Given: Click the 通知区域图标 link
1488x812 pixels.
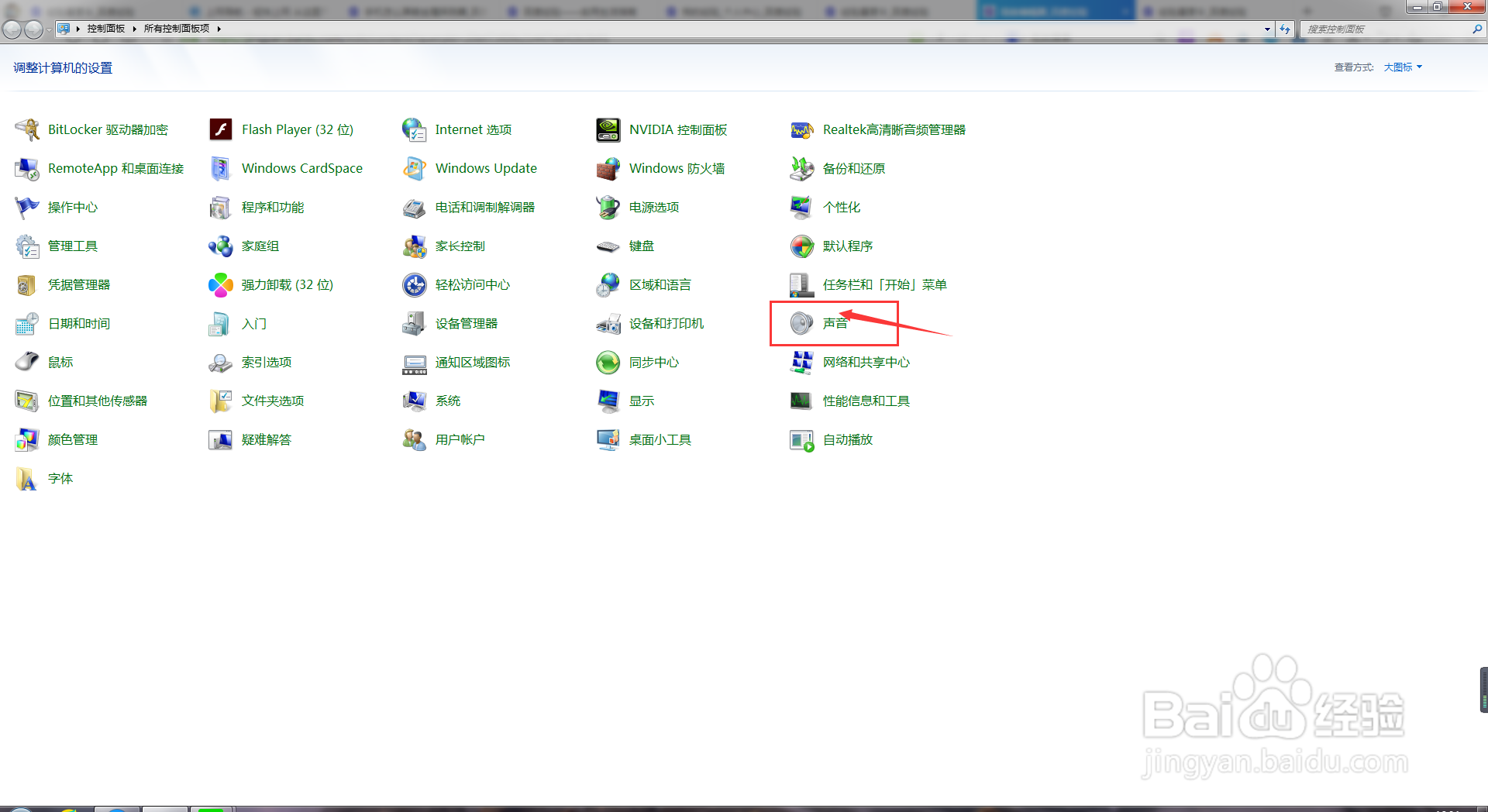Looking at the screenshot, I should 473,362.
